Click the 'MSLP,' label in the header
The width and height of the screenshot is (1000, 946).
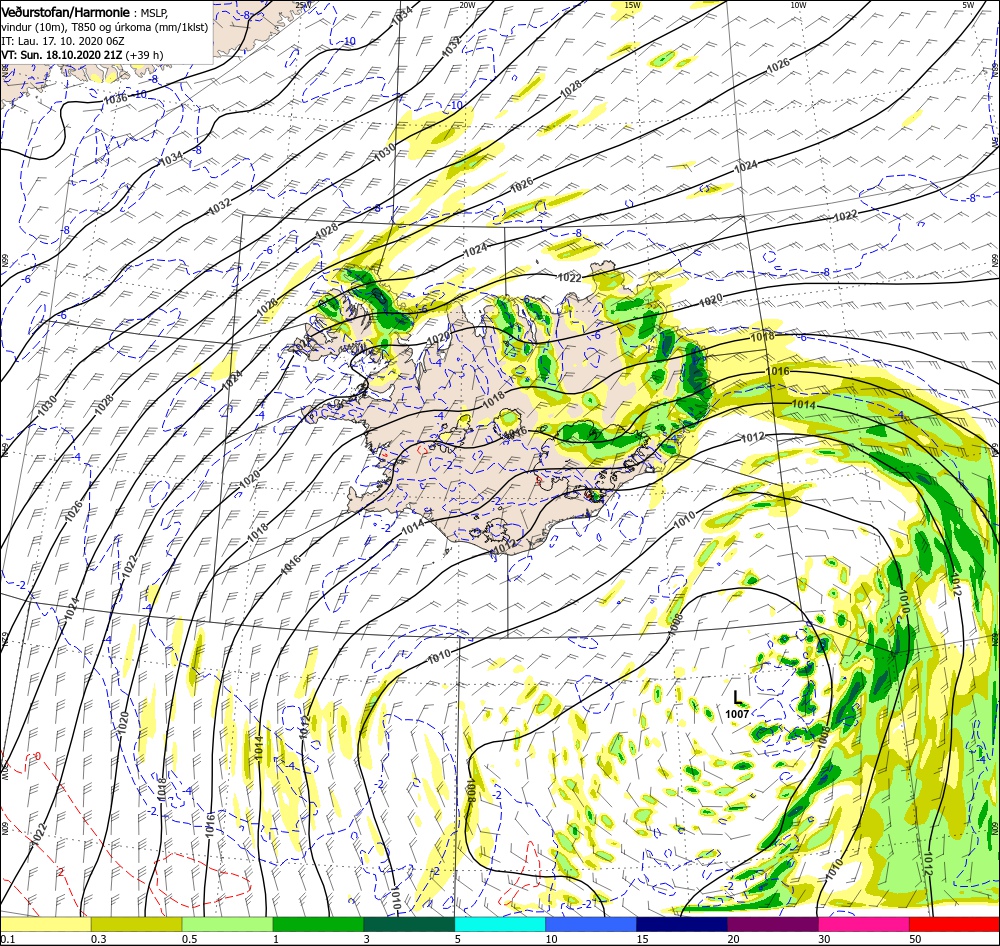pos(154,13)
